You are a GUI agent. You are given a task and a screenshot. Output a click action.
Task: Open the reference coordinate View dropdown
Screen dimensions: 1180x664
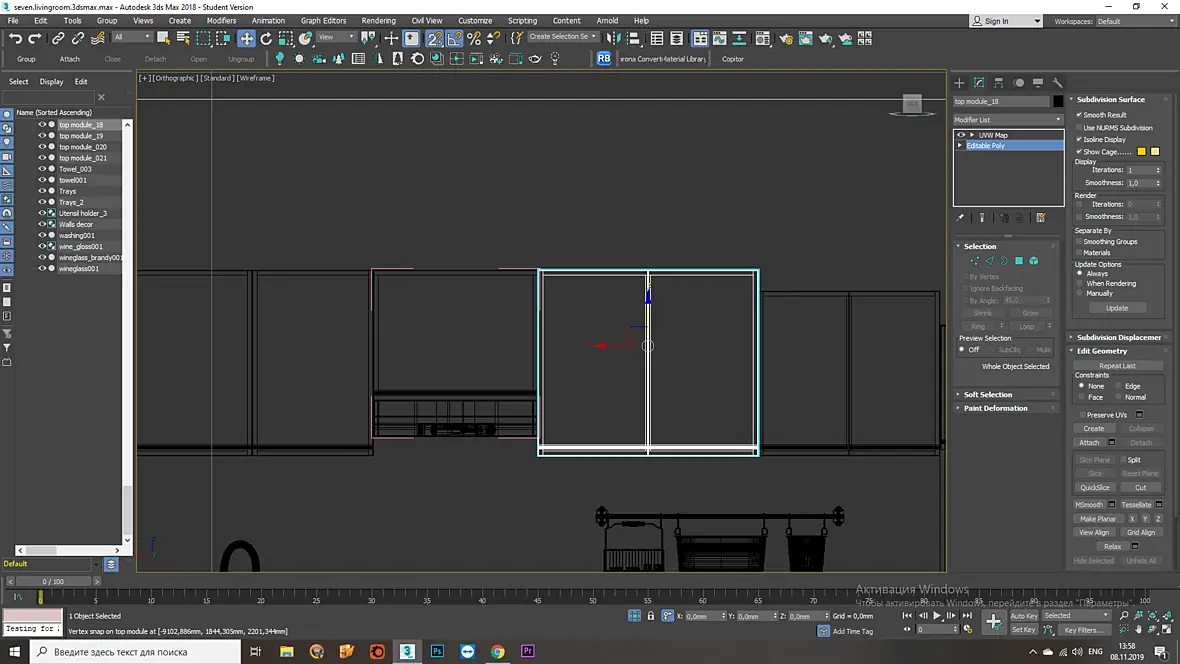tap(336, 37)
